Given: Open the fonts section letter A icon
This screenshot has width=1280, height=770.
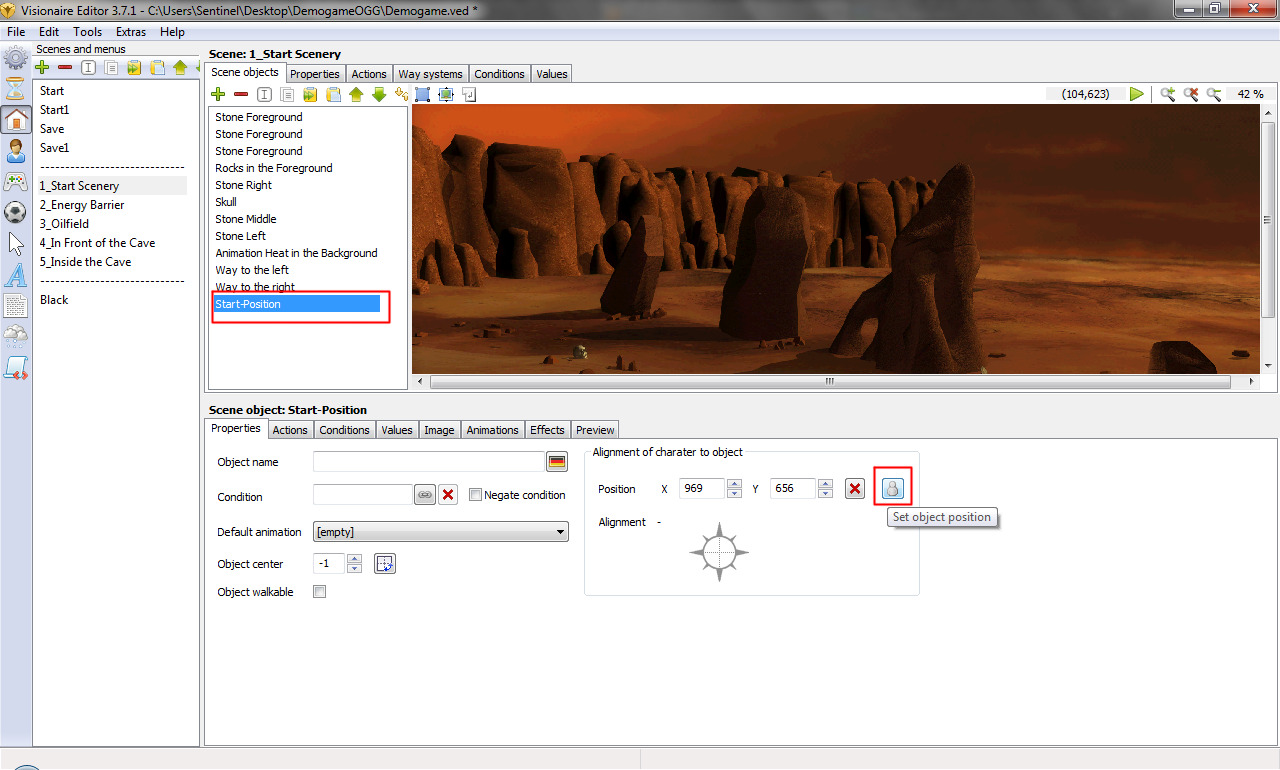Looking at the screenshot, I should [15, 274].
